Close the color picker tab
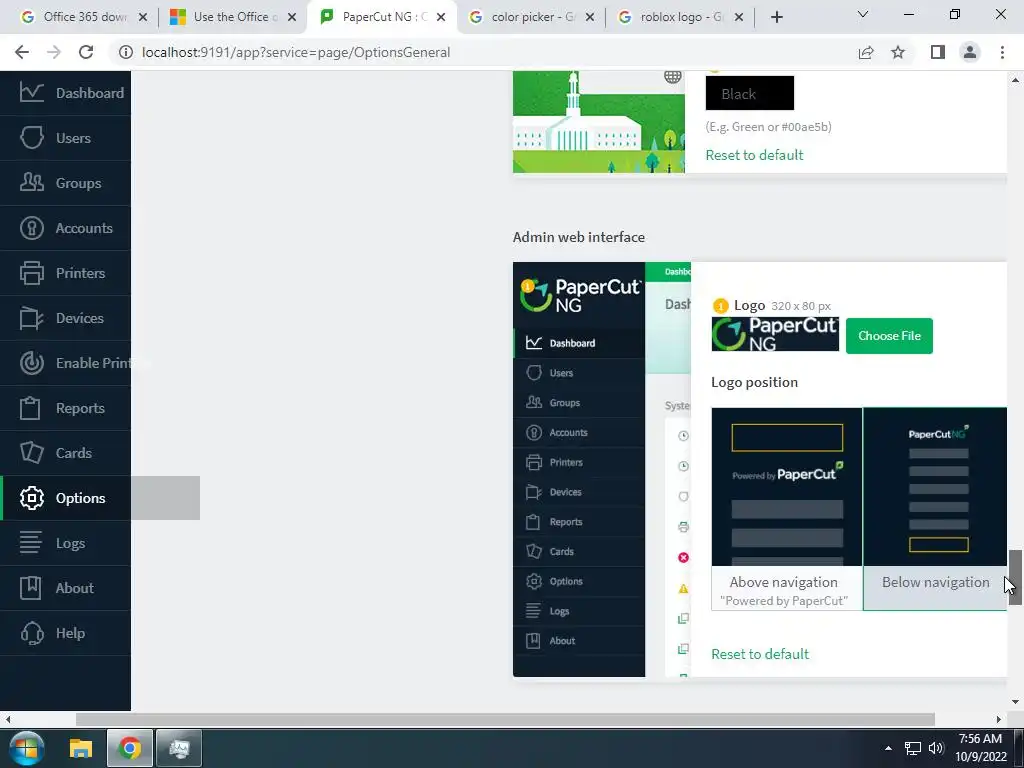1024x768 pixels. tap(590, 18)
